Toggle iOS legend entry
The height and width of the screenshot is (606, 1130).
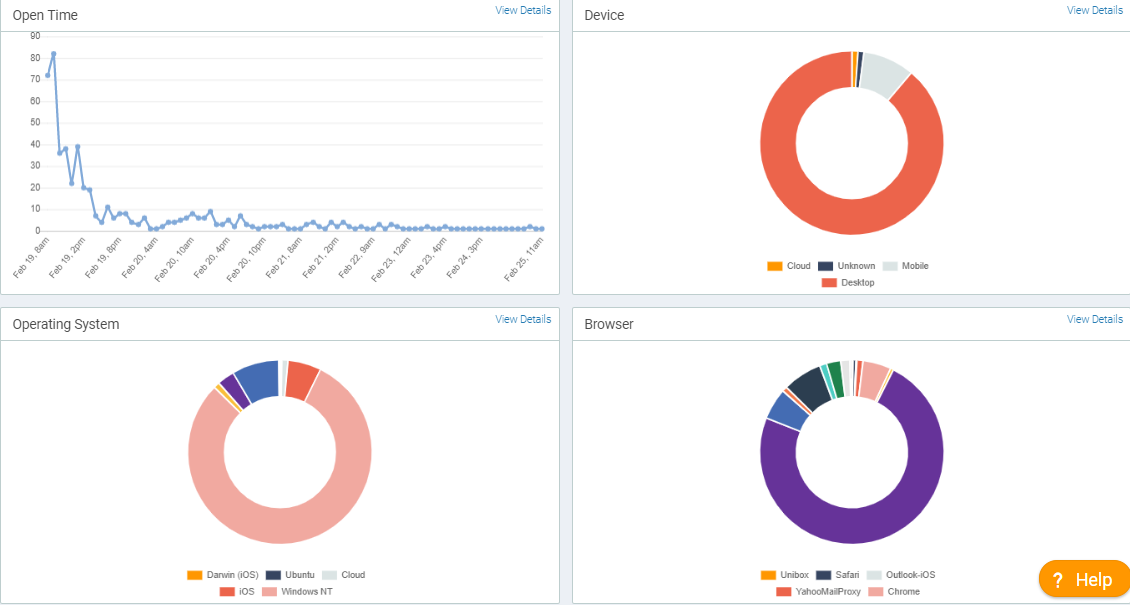tap(237, 592)
